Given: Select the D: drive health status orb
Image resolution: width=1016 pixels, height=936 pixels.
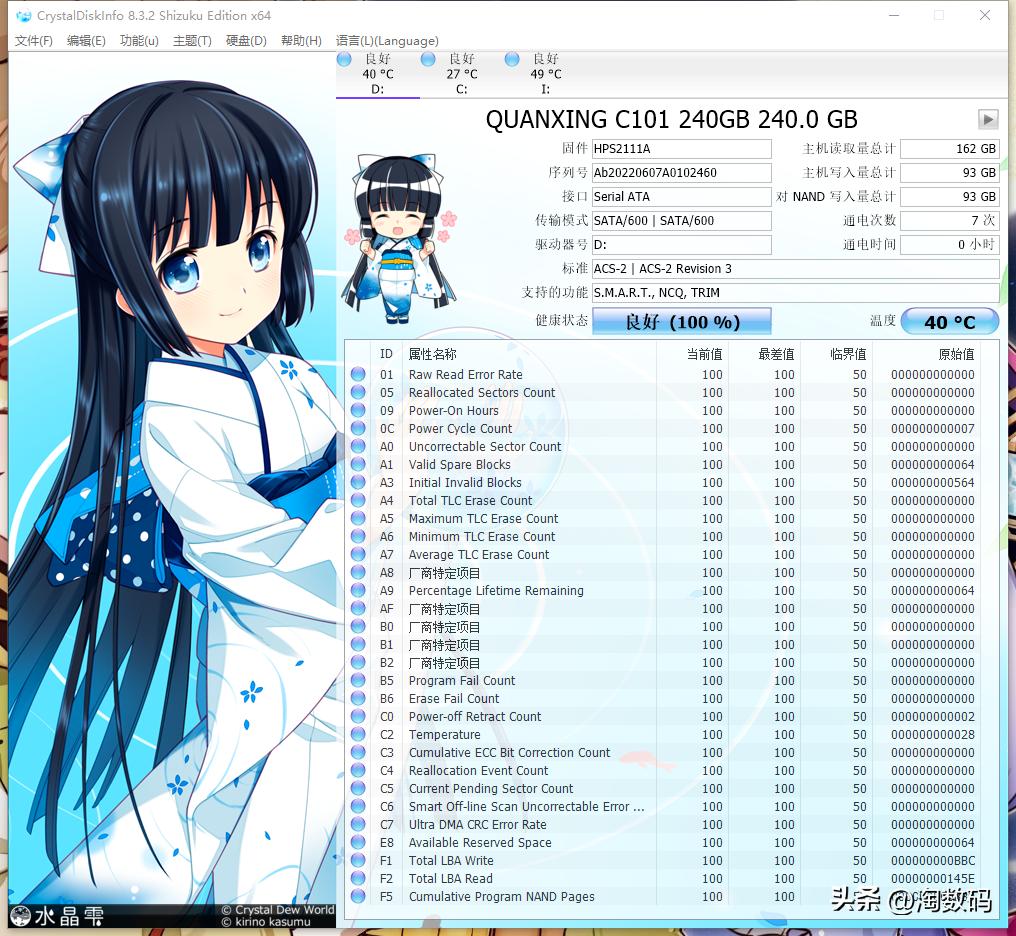Looking at the screenshot, I should 344,60.
